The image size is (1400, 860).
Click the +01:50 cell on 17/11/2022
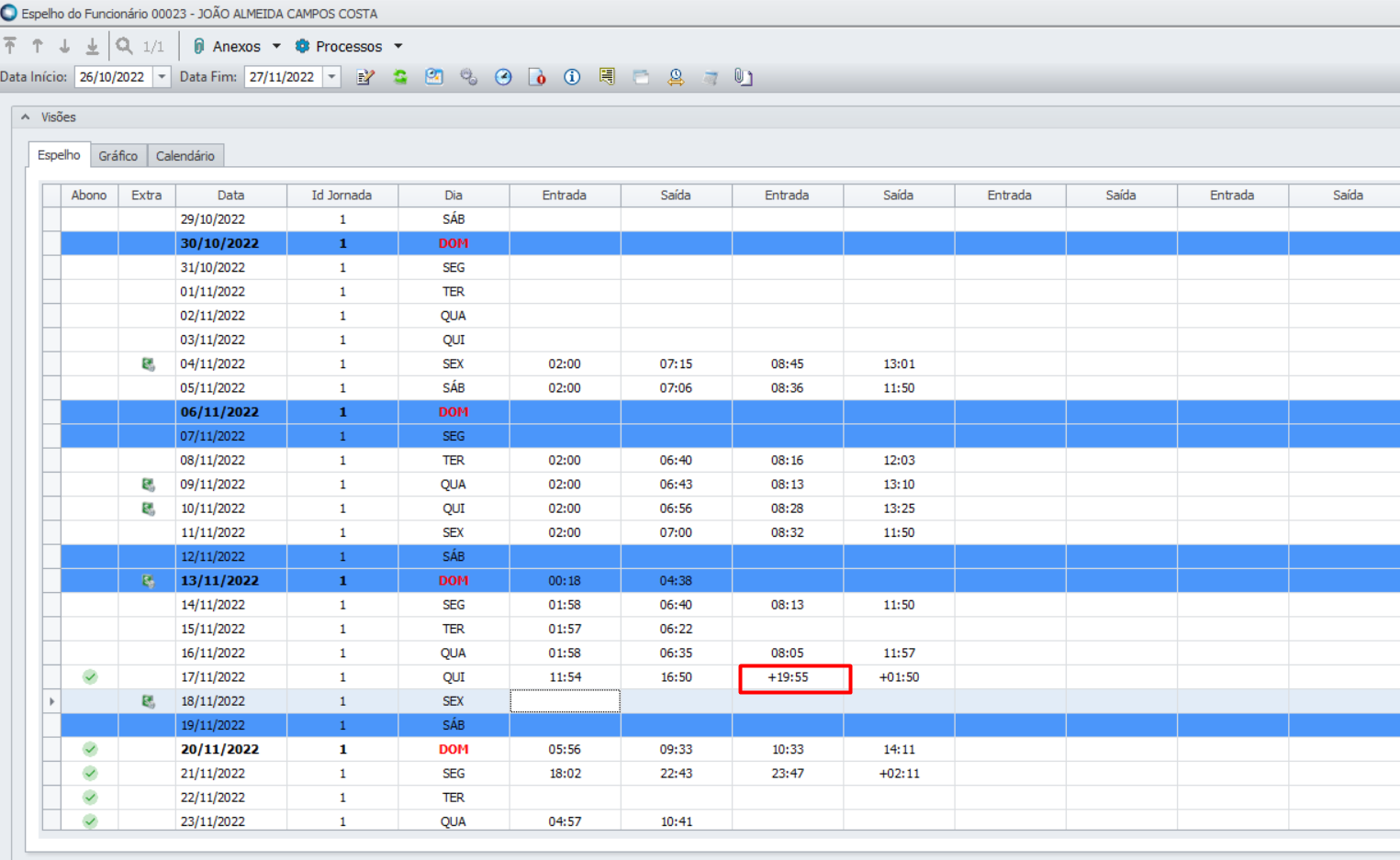(899, 677)
